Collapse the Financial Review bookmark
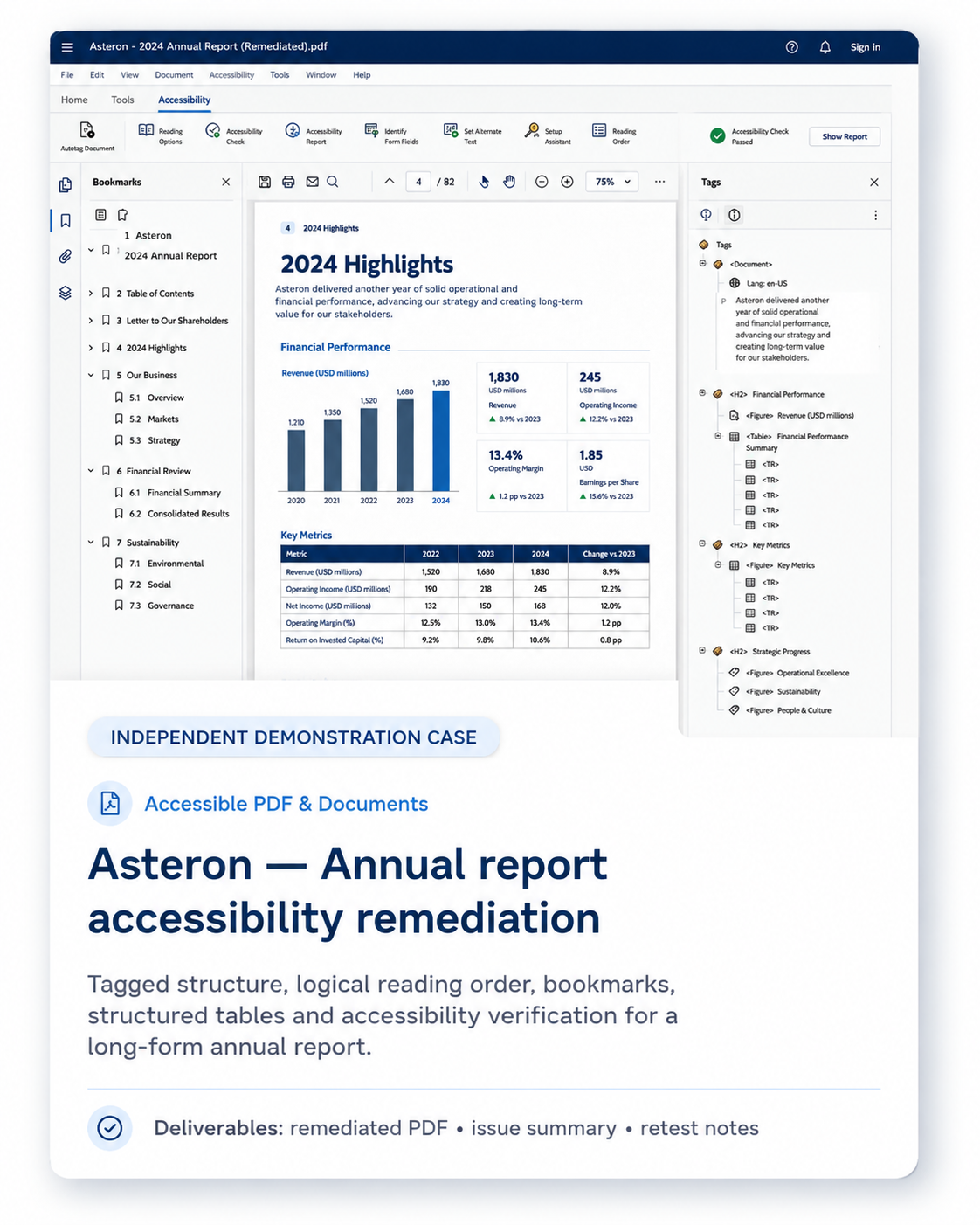The height and width of the screenshot is (1225, 980). (x=91, y=471)
